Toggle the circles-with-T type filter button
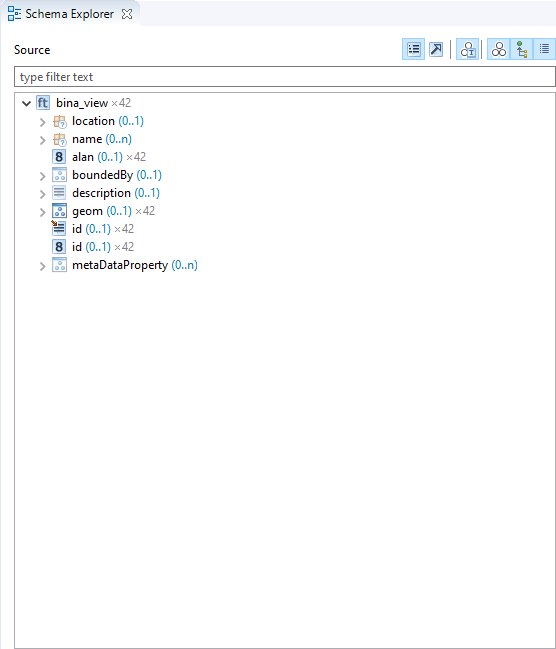Screen dimensions: 556x649 468,49
